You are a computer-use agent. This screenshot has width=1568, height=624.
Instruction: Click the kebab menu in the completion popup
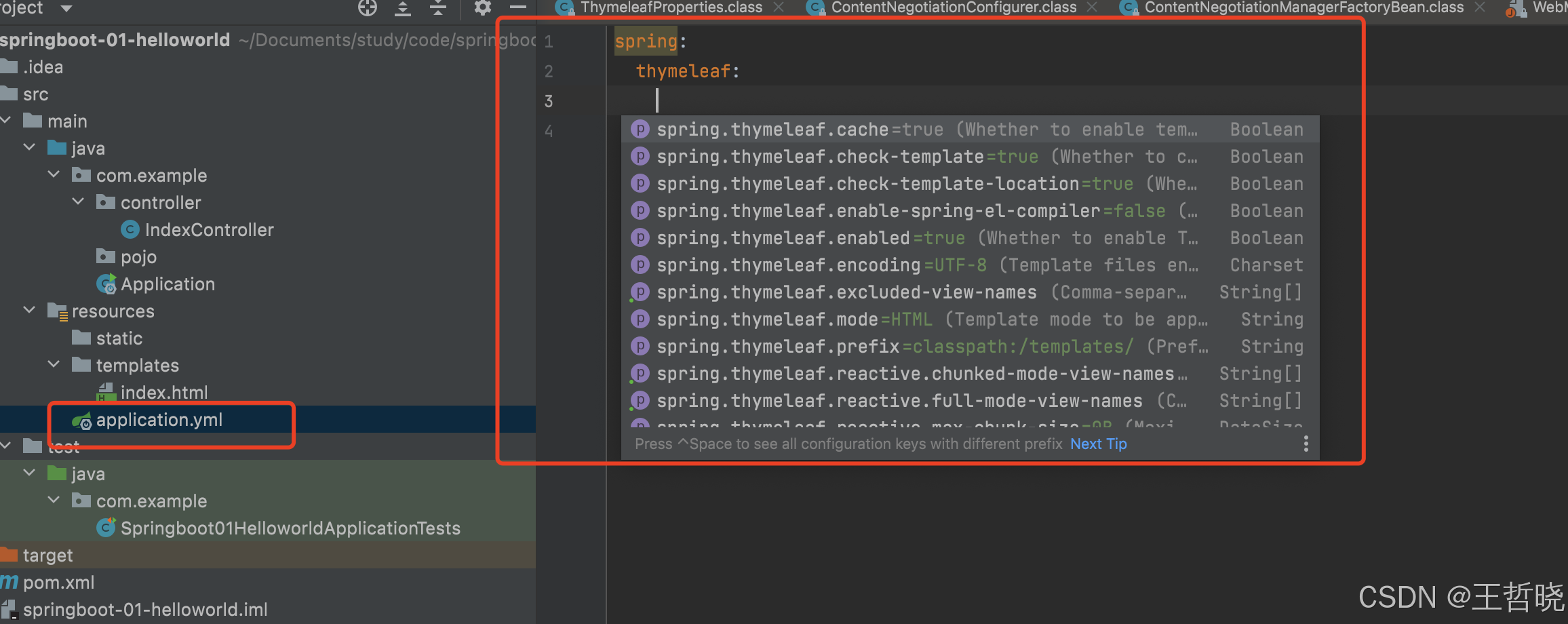(x=1306, y=444)
